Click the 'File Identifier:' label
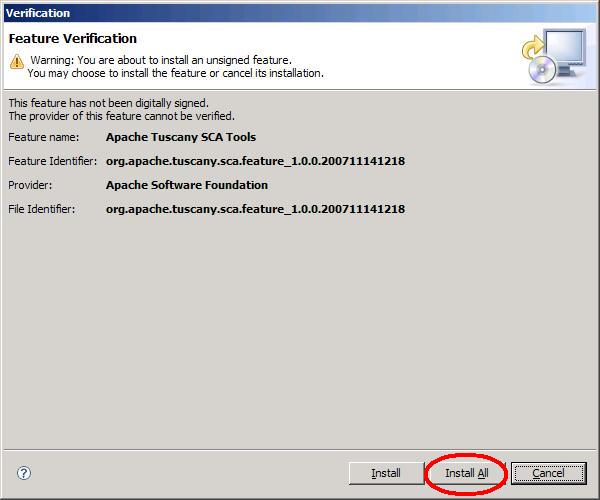This screenshot has width=600, height=500. (x=42, y=209)
